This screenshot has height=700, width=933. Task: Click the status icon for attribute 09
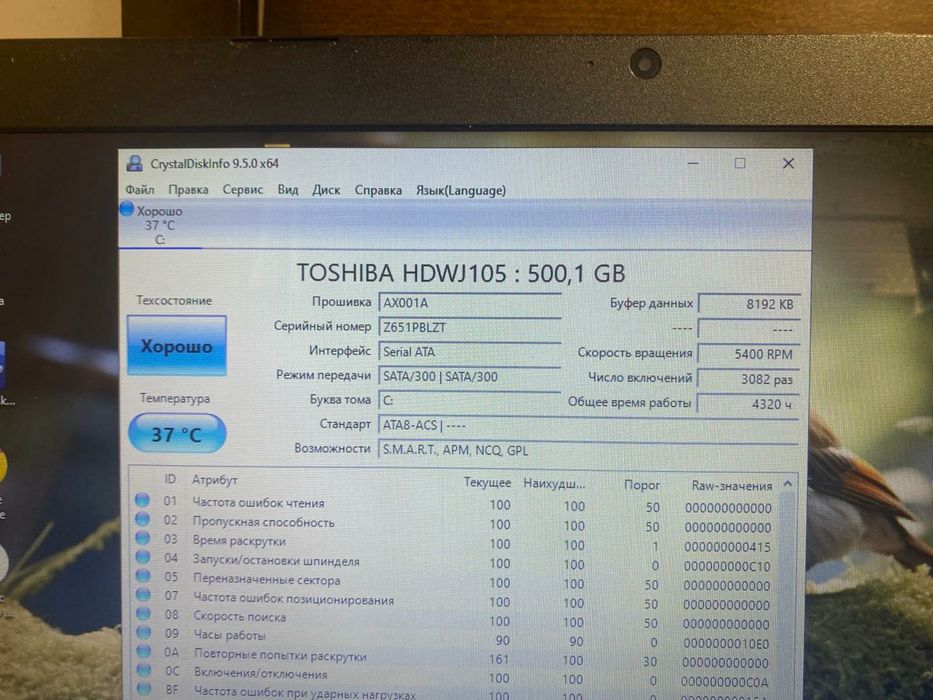[143, 632]
